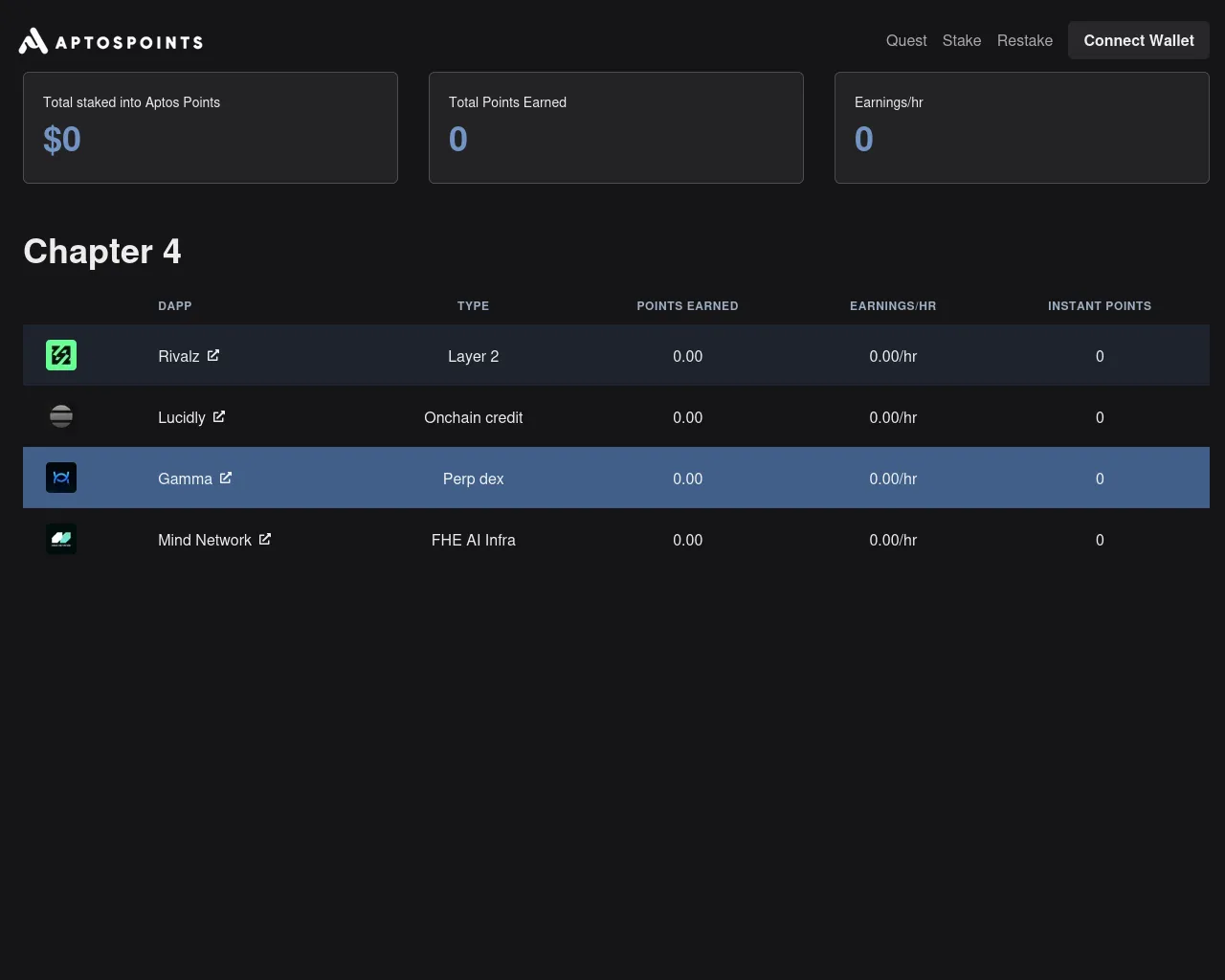This screenshot has width=1225, height=980.
Task: Click the Onchain credit type cell
Action: [x=474, y=417]
